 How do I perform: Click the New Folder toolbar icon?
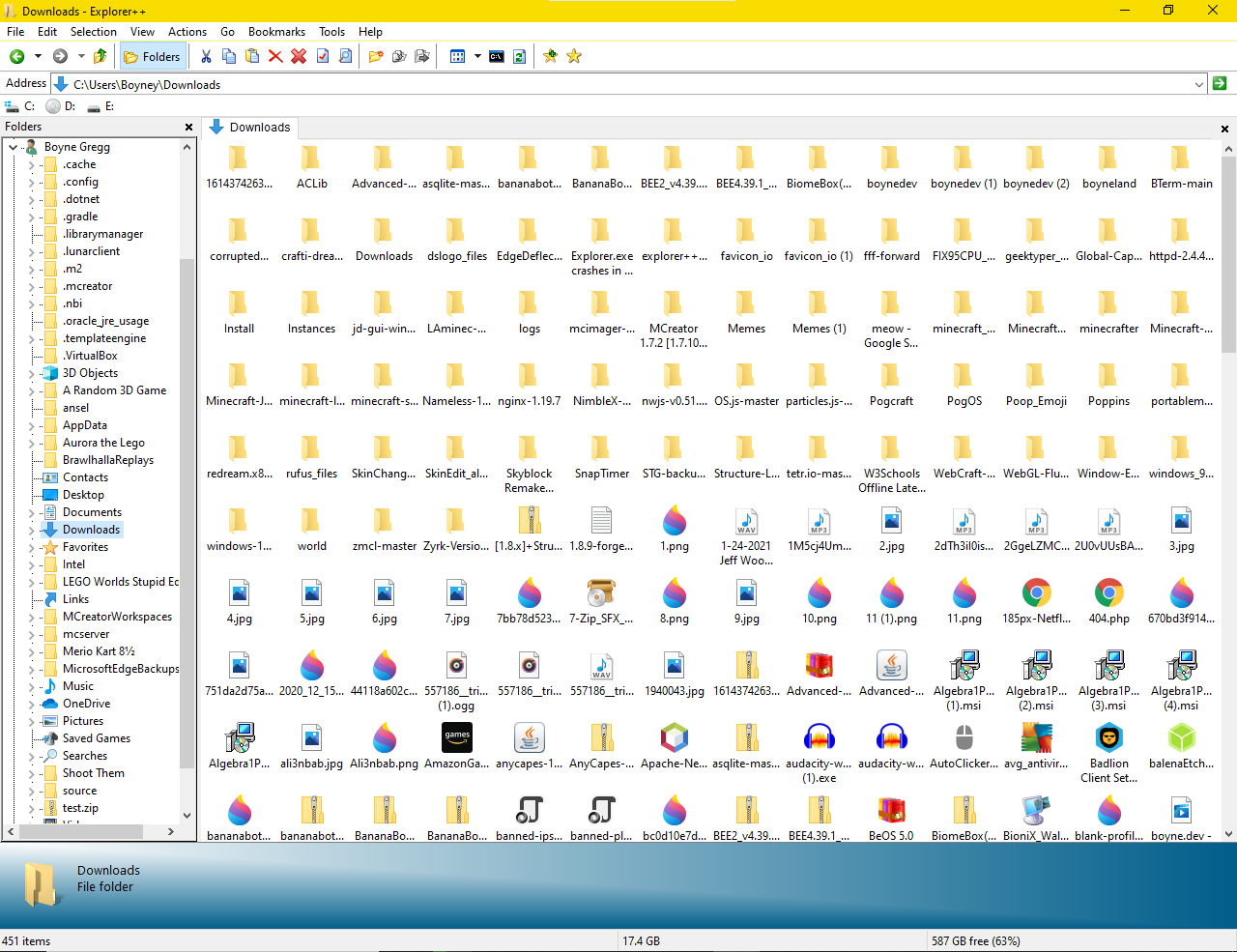375,56
